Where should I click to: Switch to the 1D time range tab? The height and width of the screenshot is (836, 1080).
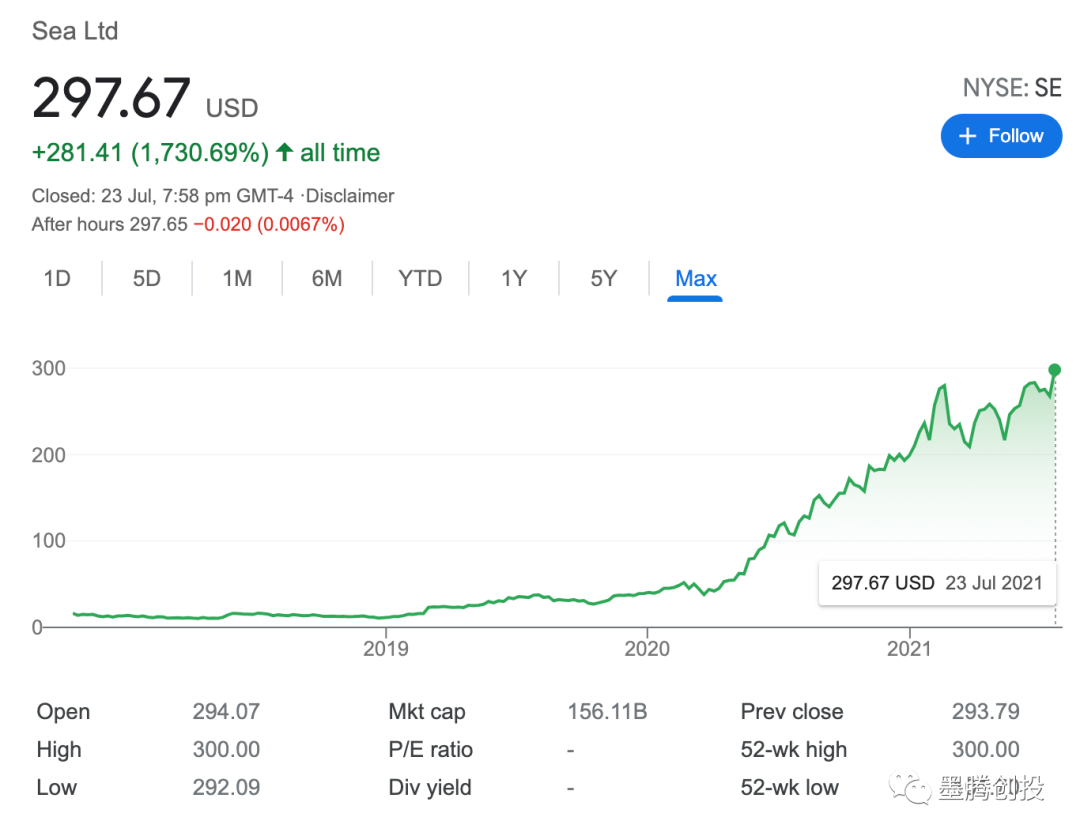[x=57, y=279]
